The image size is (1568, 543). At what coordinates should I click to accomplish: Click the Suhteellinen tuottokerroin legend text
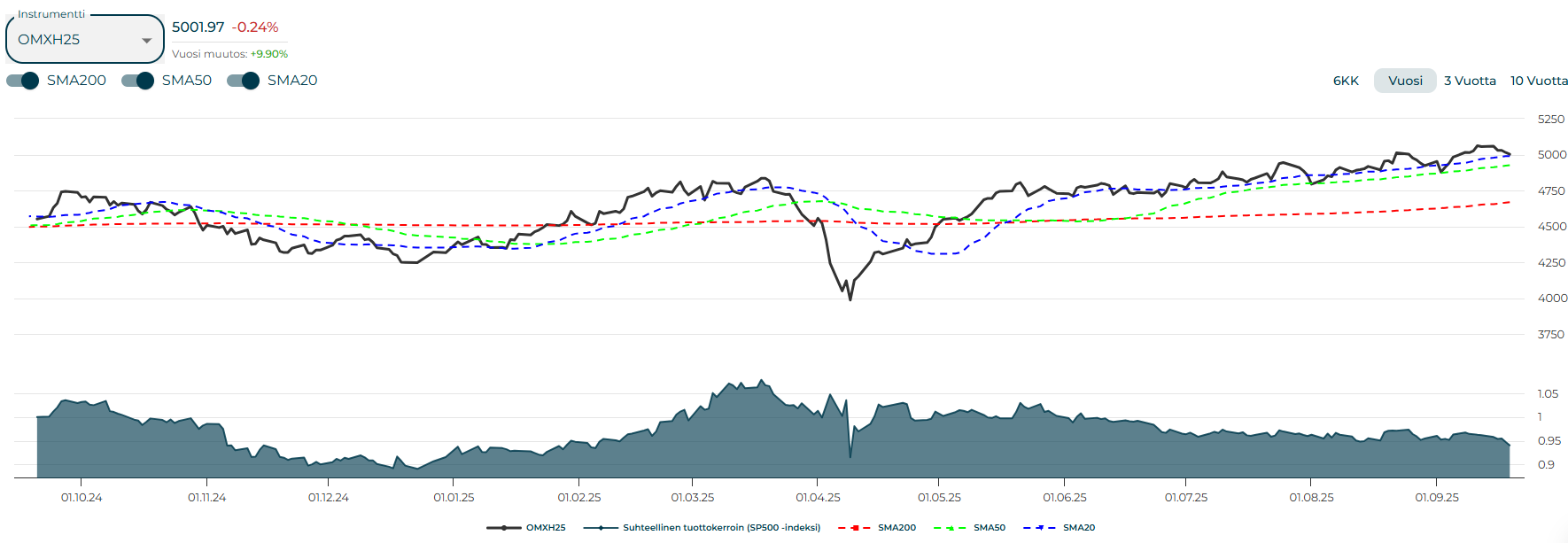(721, 528)
